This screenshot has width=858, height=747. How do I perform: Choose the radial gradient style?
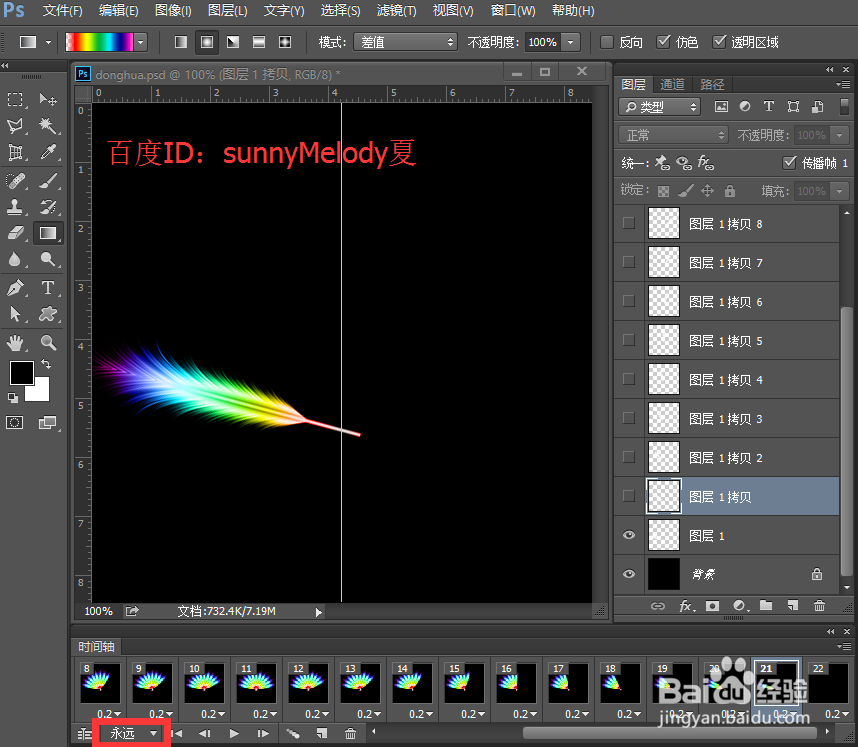(207, 42)
